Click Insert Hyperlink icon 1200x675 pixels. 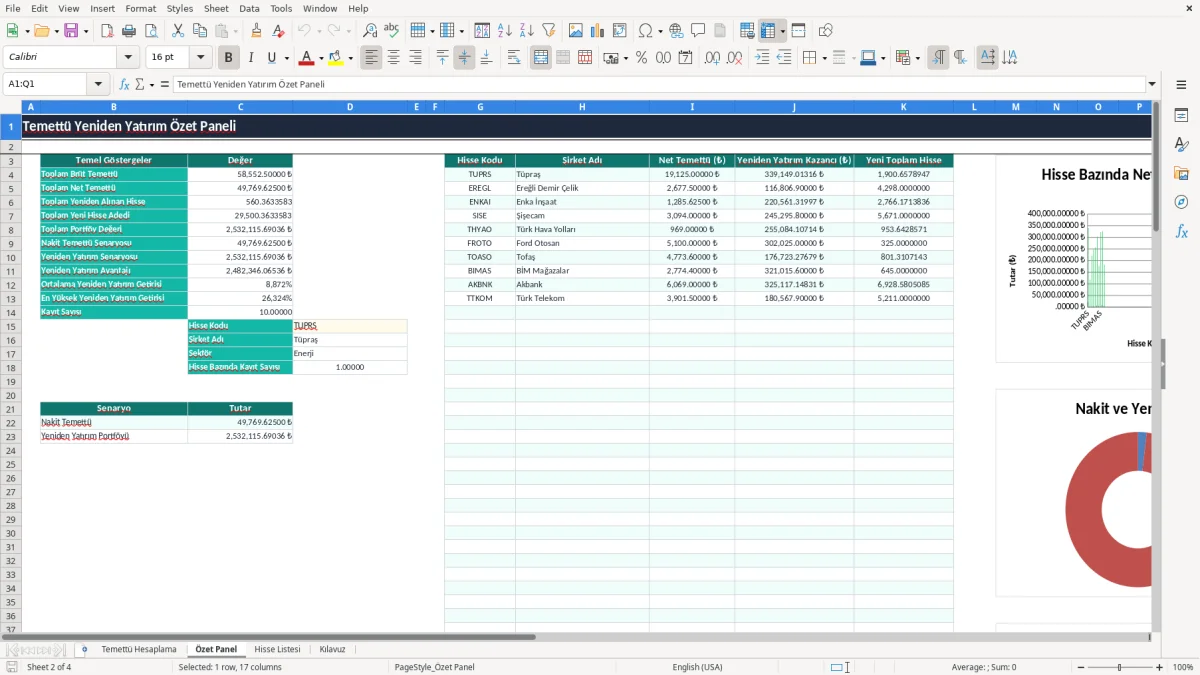[x=676, y=31]
